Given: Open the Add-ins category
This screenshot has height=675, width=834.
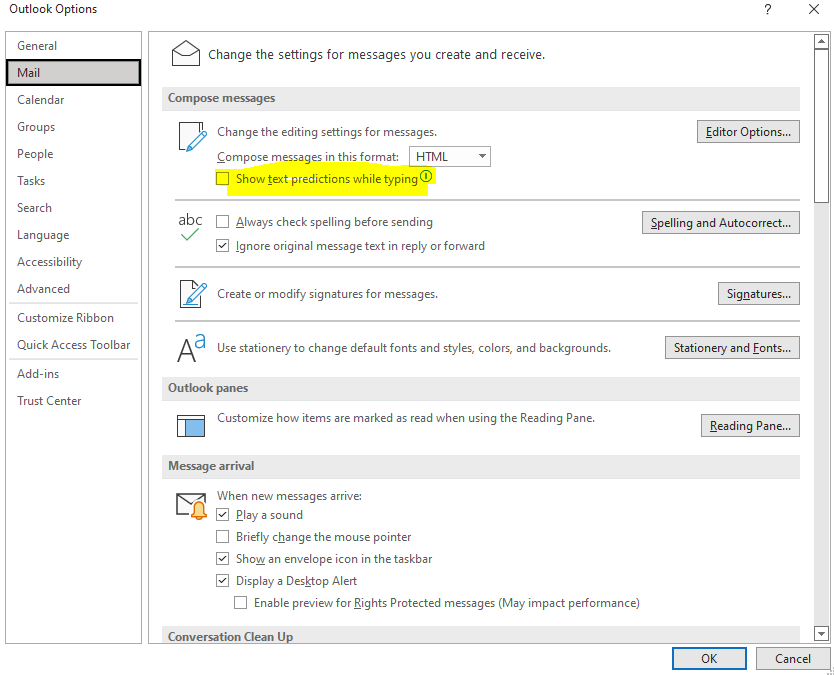Looking at the screenshot, I should point(73,374).
